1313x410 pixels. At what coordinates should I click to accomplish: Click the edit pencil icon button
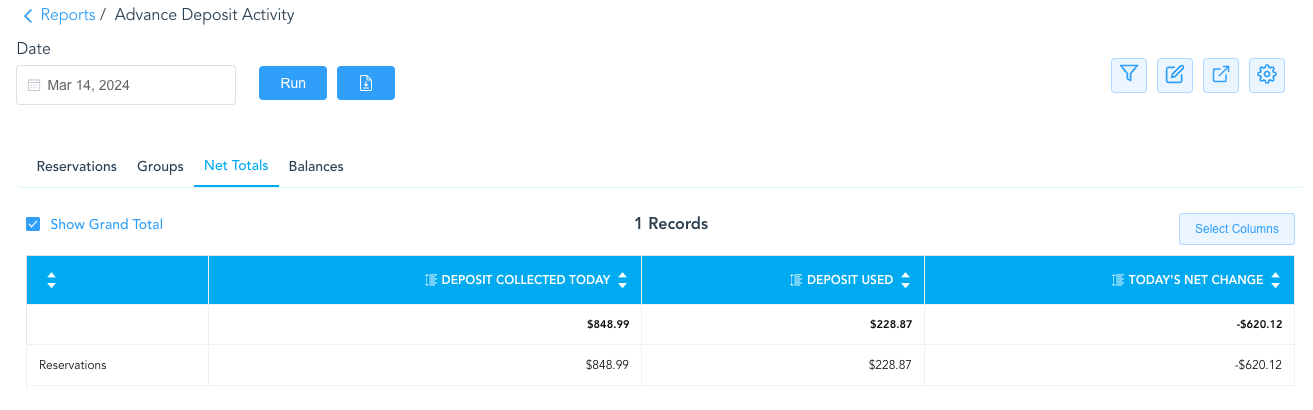1175,75
